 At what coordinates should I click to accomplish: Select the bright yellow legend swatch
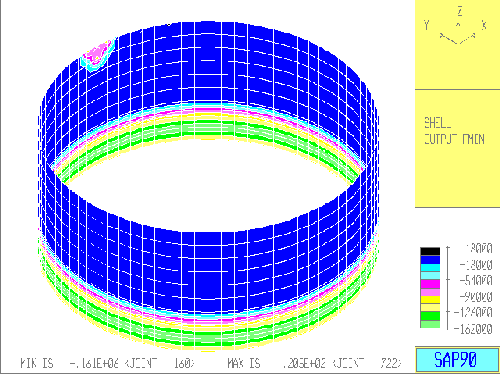430,300
